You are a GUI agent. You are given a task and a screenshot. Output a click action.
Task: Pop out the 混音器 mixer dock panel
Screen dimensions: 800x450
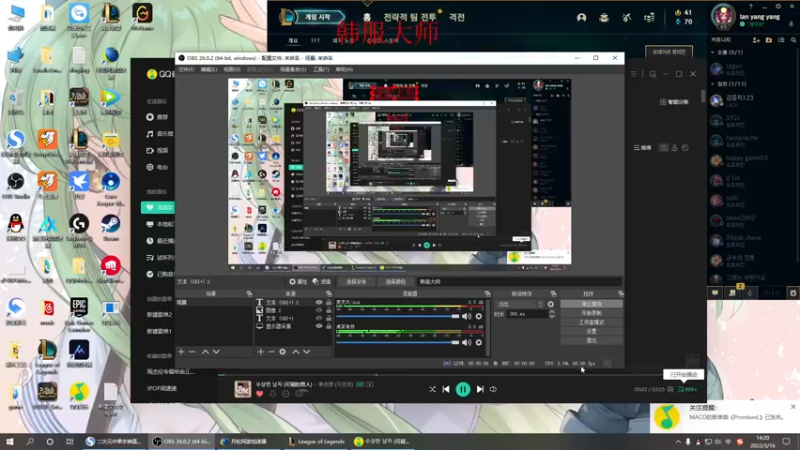(x=487, y=294)
